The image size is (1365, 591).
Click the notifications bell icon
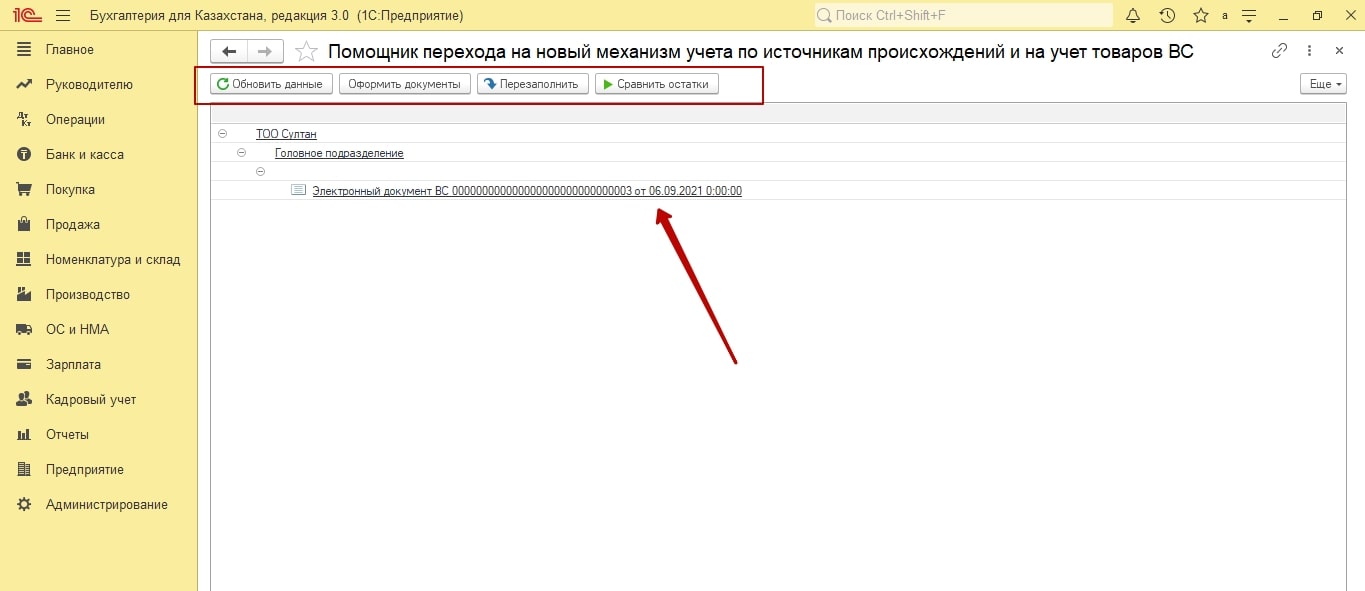[x=1133, y=16]
